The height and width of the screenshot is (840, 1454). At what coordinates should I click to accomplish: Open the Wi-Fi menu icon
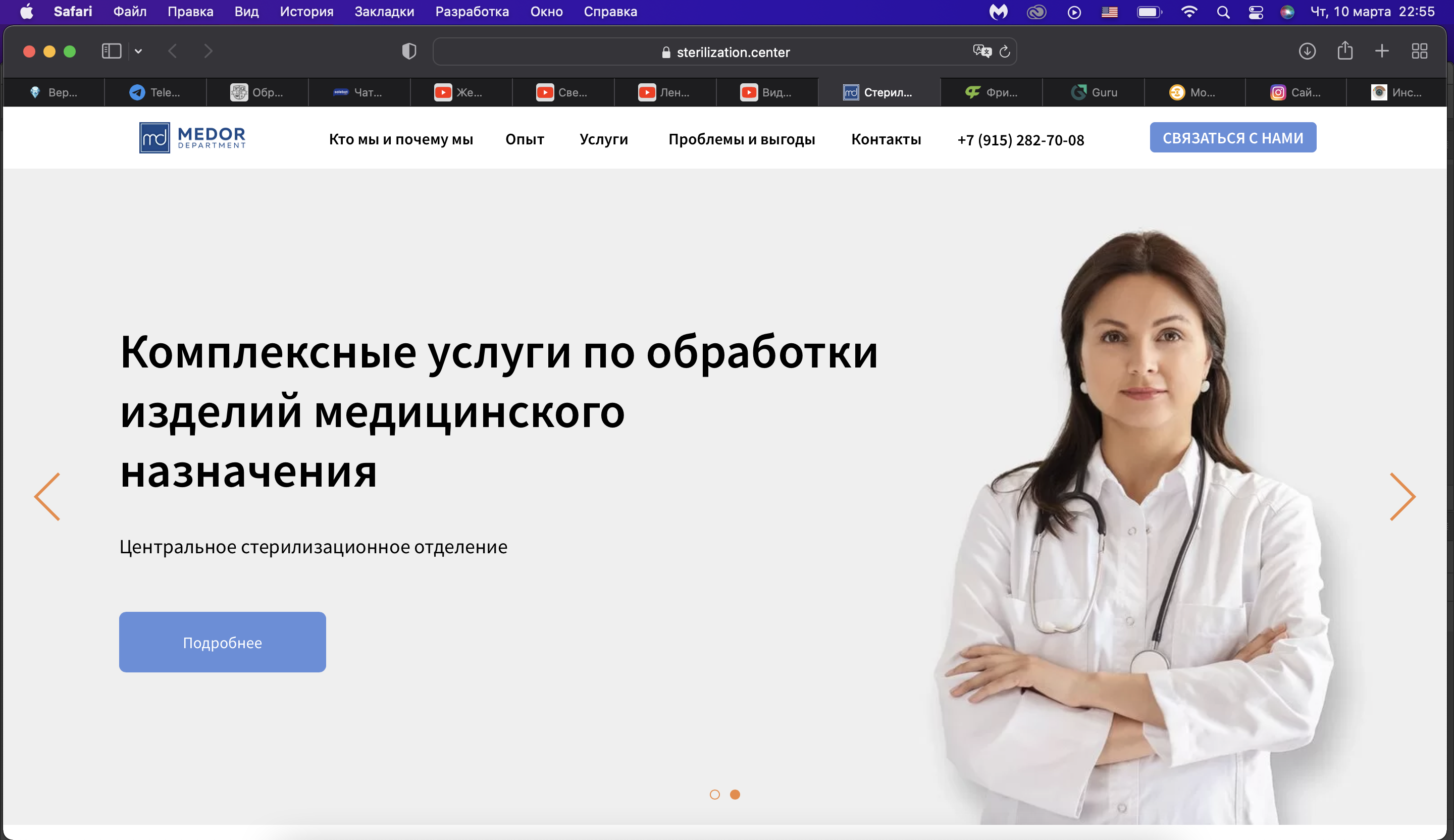click(x=1188, y=12)
